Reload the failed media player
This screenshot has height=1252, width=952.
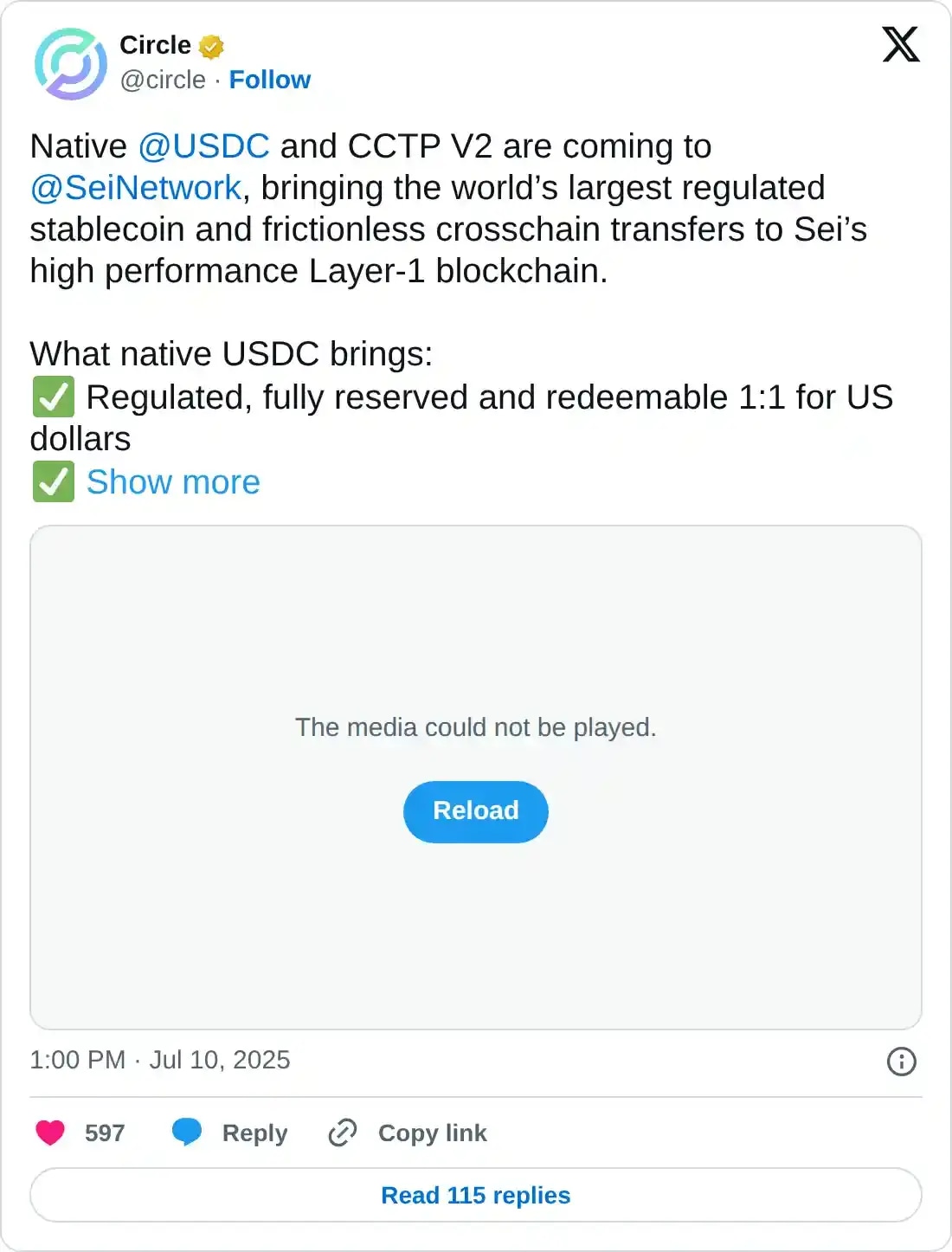pos(475,811)
